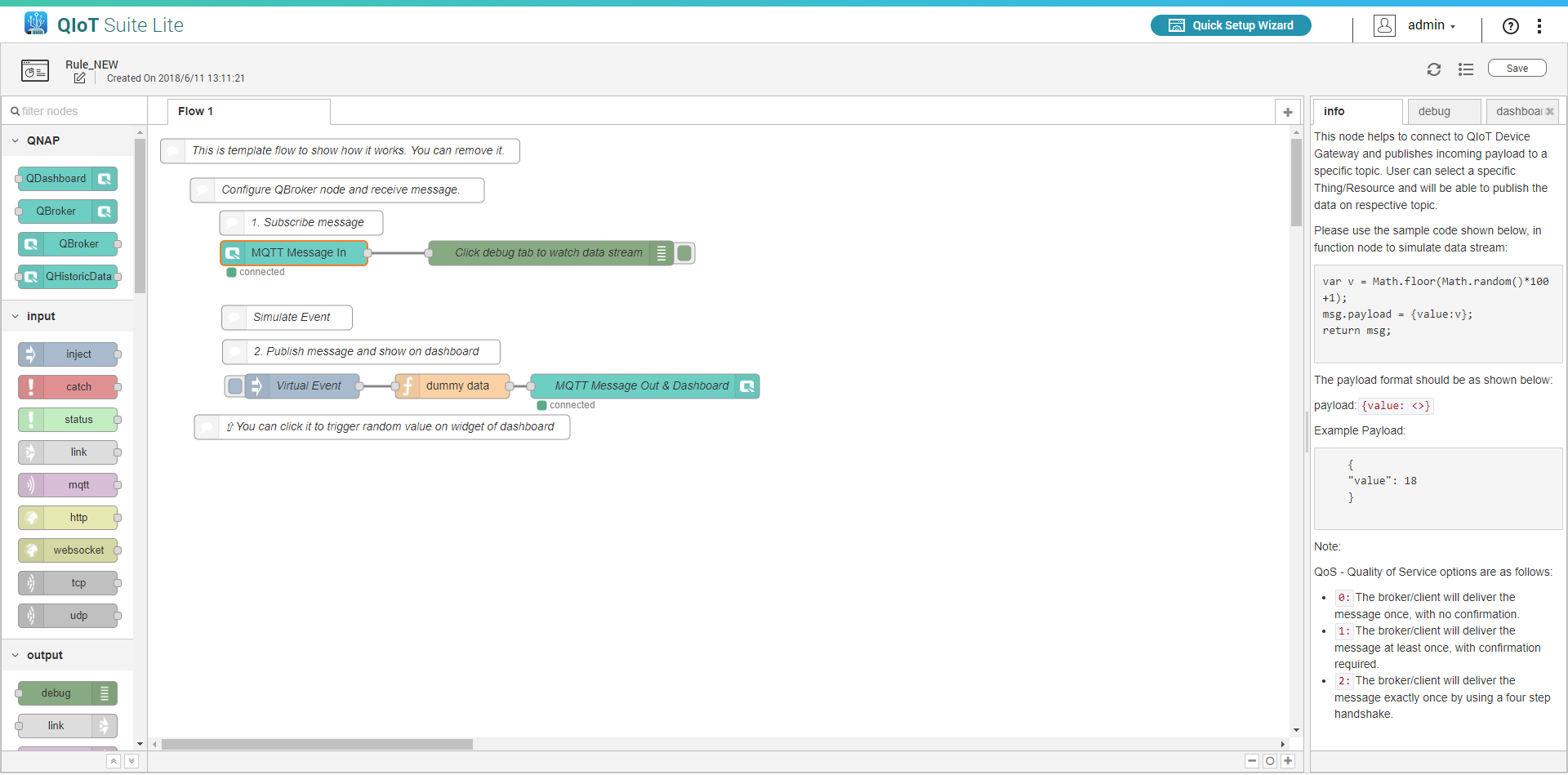The image size is (1568, 775).
Task: Trigger the Virtual Event inject button
Action: 235,386
